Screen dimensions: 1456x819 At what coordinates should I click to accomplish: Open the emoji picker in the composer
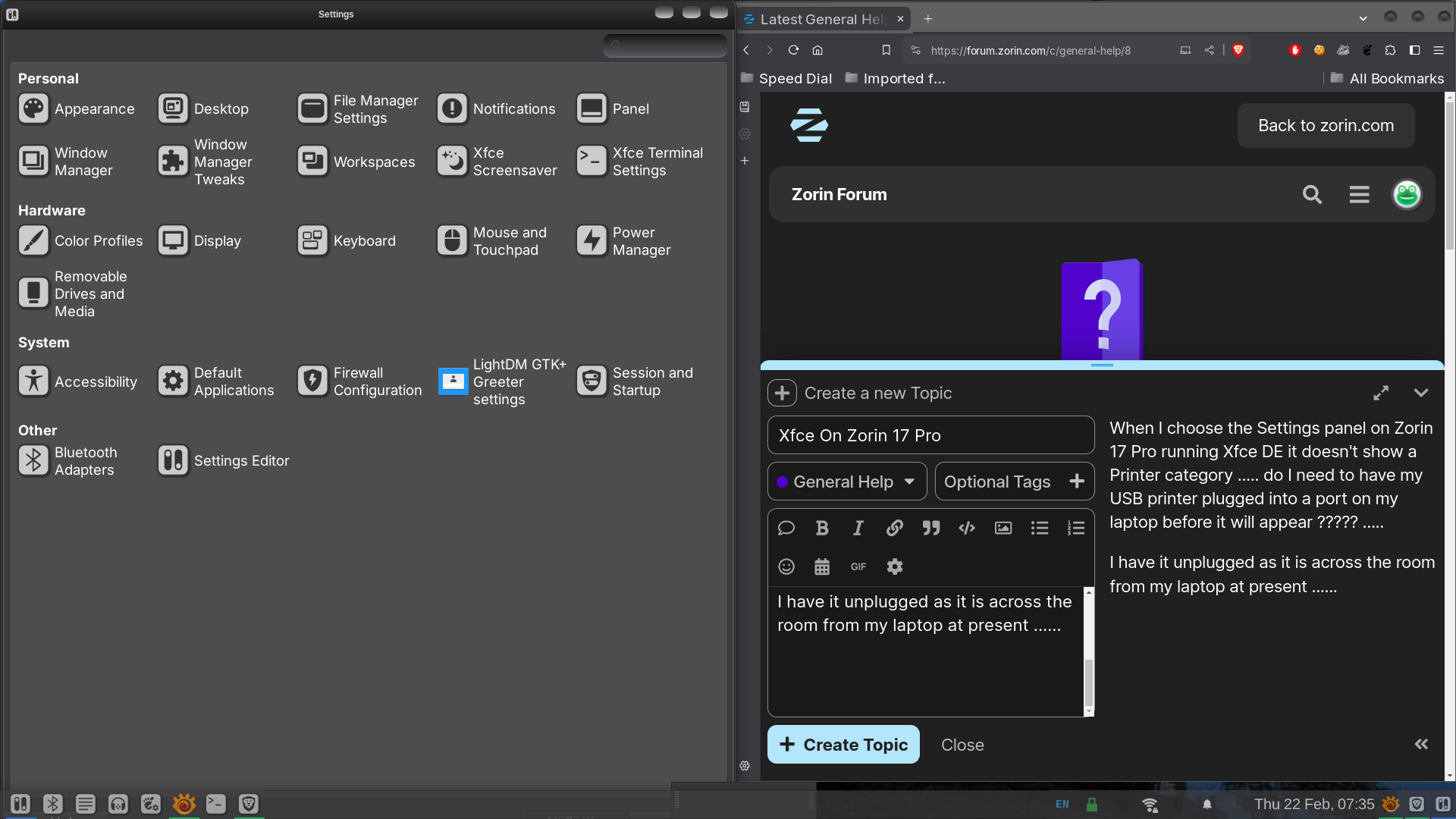(786, 566)
